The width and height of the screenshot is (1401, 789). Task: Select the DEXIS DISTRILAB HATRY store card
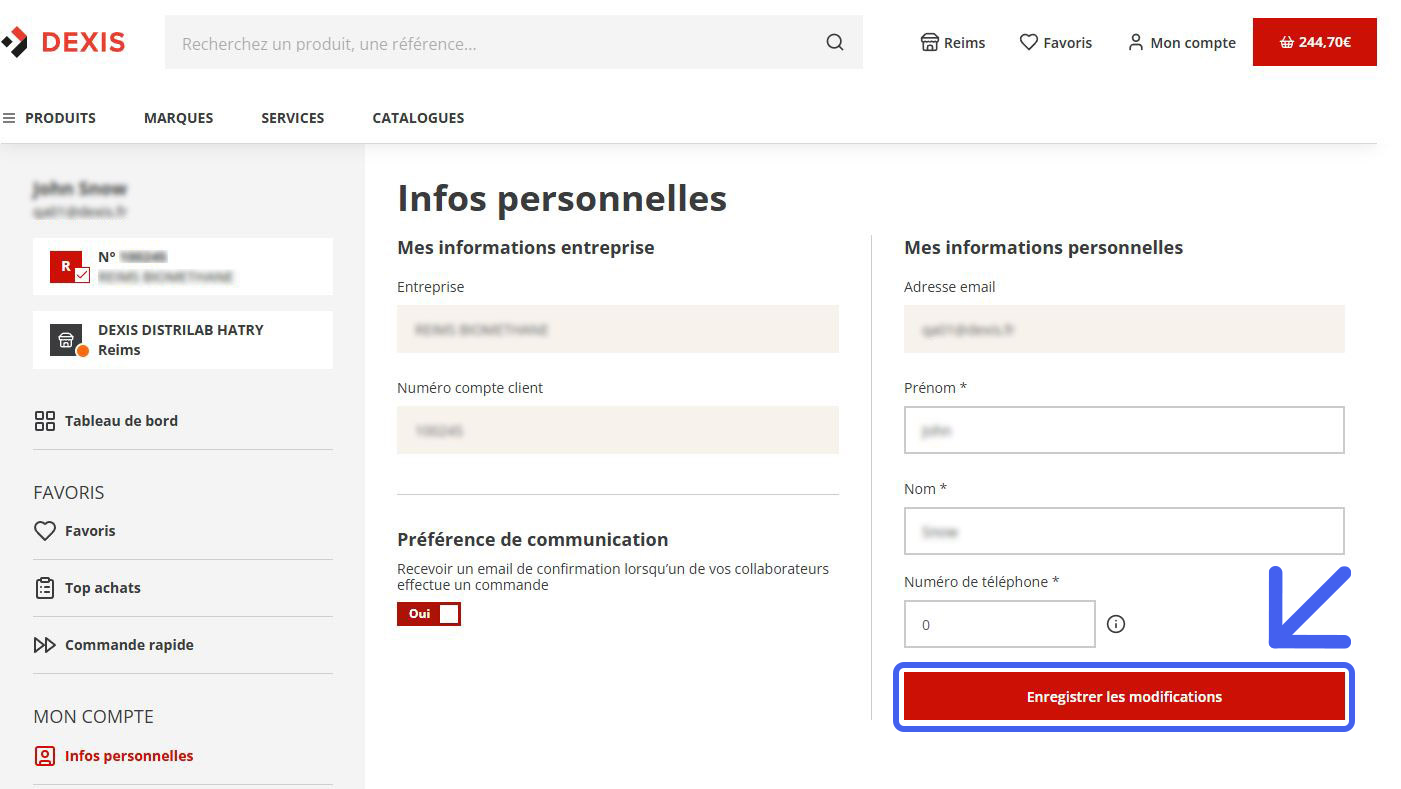(183, 340)
